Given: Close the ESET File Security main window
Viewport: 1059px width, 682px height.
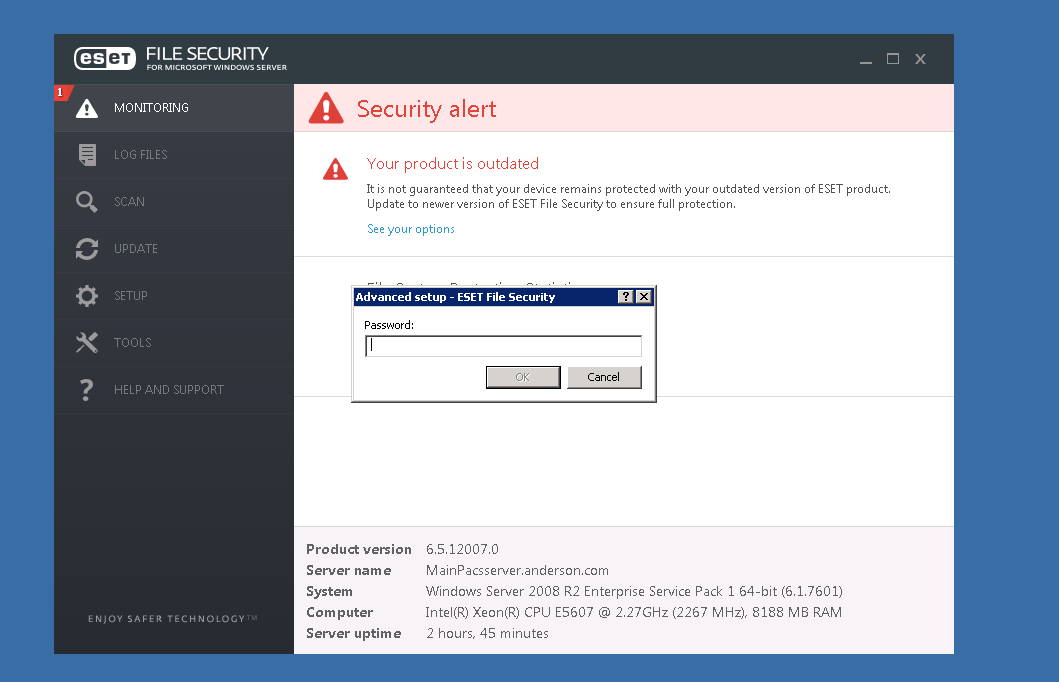Looking at the screenshot, I should (x=920, y=59).
